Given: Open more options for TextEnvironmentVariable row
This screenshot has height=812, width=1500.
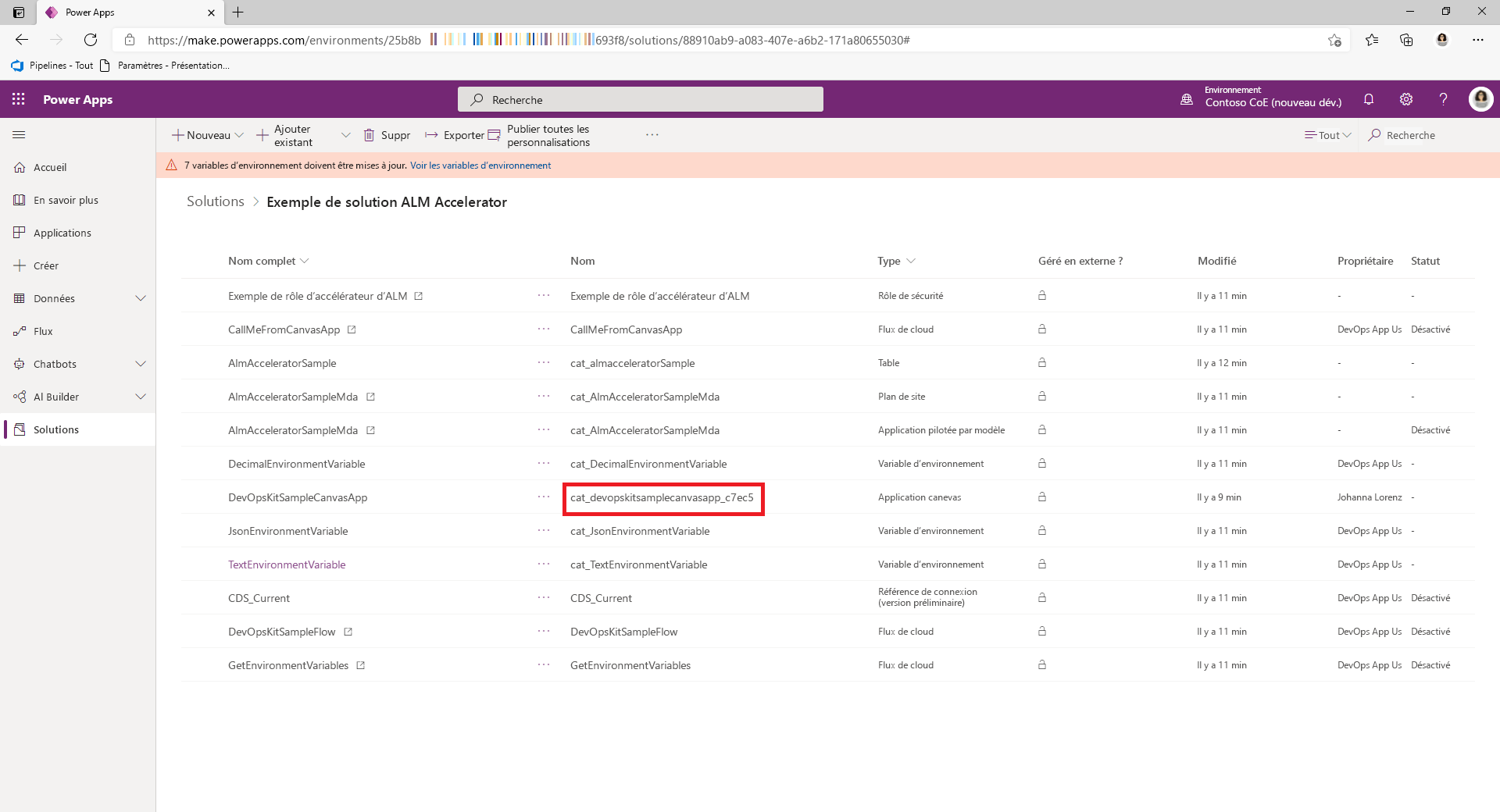Looking at the screenshot, I should 544,564.
